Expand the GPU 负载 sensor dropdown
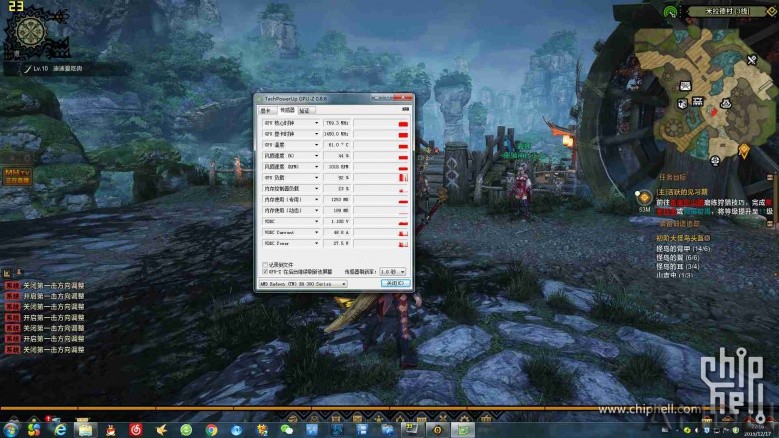Image resolution: width=779 pixels, height=438 pixels. coord(316,178)
